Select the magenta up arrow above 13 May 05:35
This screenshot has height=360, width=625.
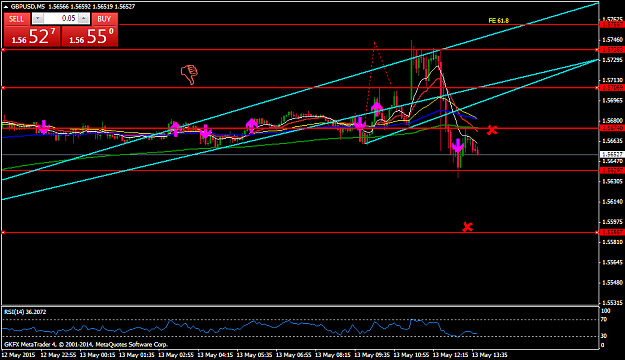[252, 125]
